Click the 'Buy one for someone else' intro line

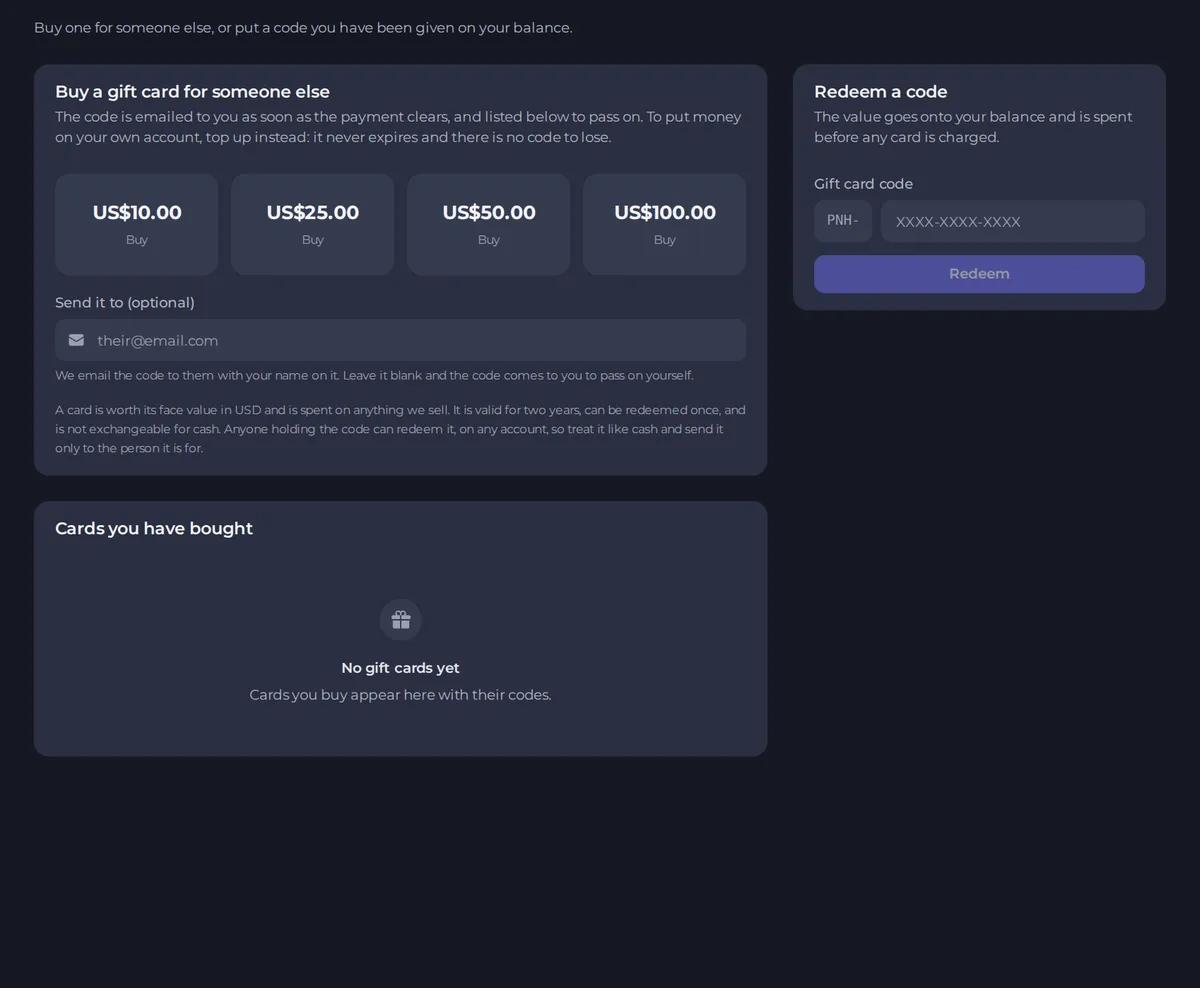click(303, 28)
